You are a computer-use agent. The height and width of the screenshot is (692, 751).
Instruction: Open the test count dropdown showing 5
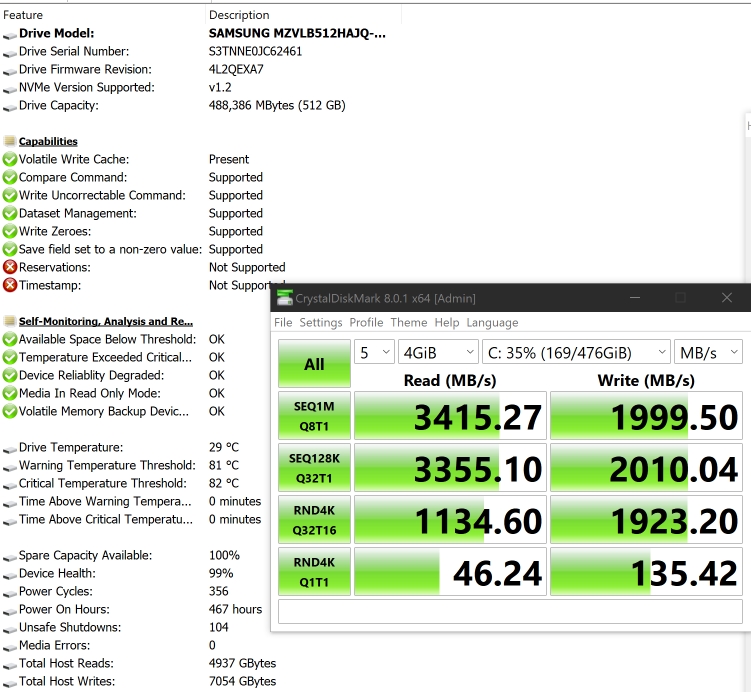[374, 352]
